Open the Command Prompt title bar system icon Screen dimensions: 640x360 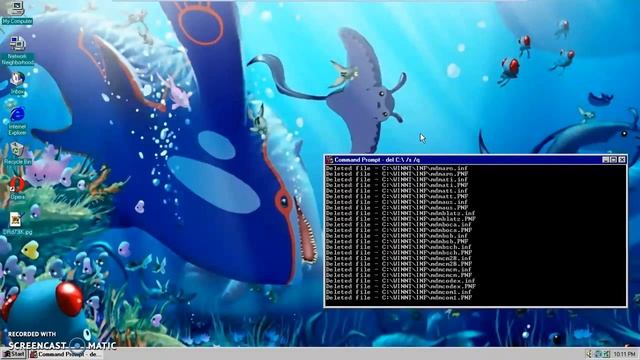[329, 160]
